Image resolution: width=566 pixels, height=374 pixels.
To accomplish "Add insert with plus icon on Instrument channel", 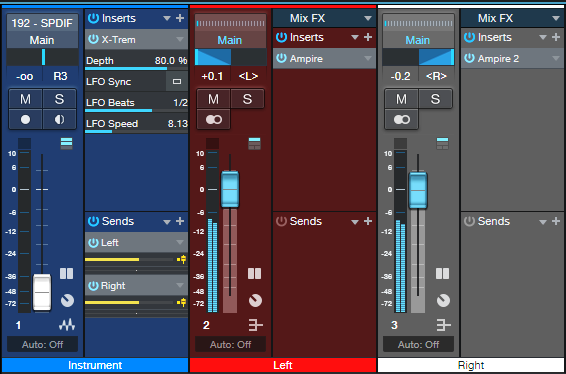I will [180, 18].
